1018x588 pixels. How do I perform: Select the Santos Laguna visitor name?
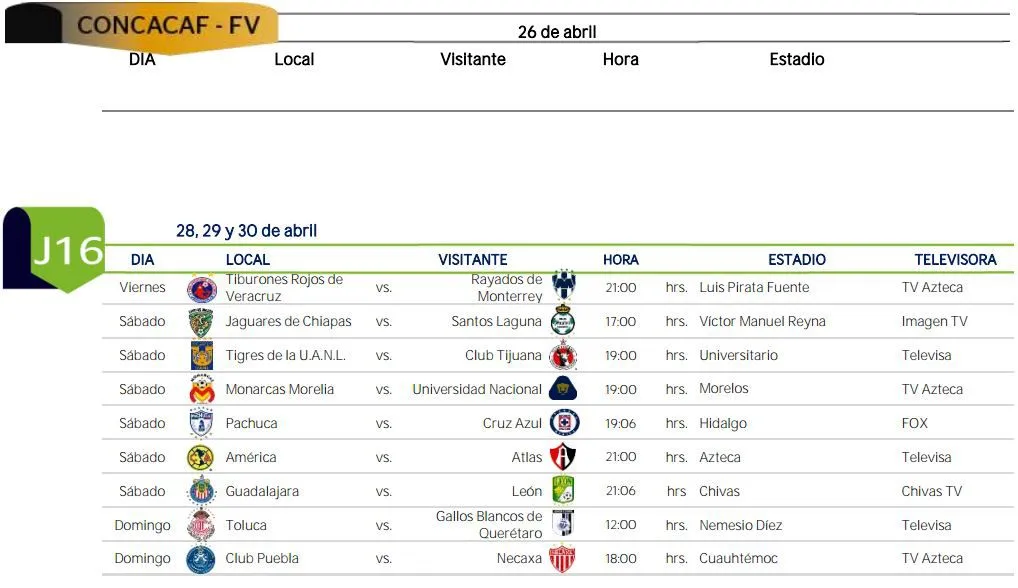(496, 322)
